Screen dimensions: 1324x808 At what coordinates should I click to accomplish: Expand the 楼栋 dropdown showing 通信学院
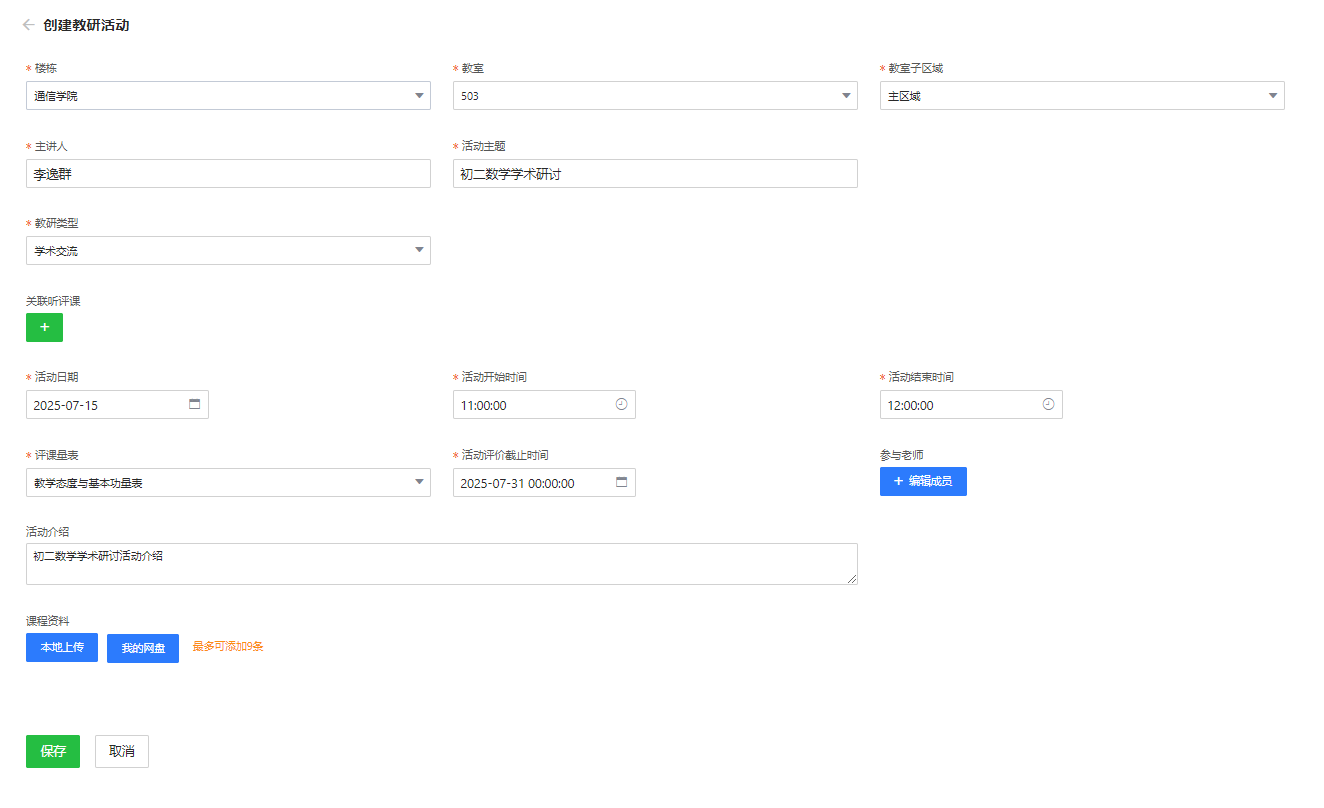pyautogui.click(x=228, y=96)
